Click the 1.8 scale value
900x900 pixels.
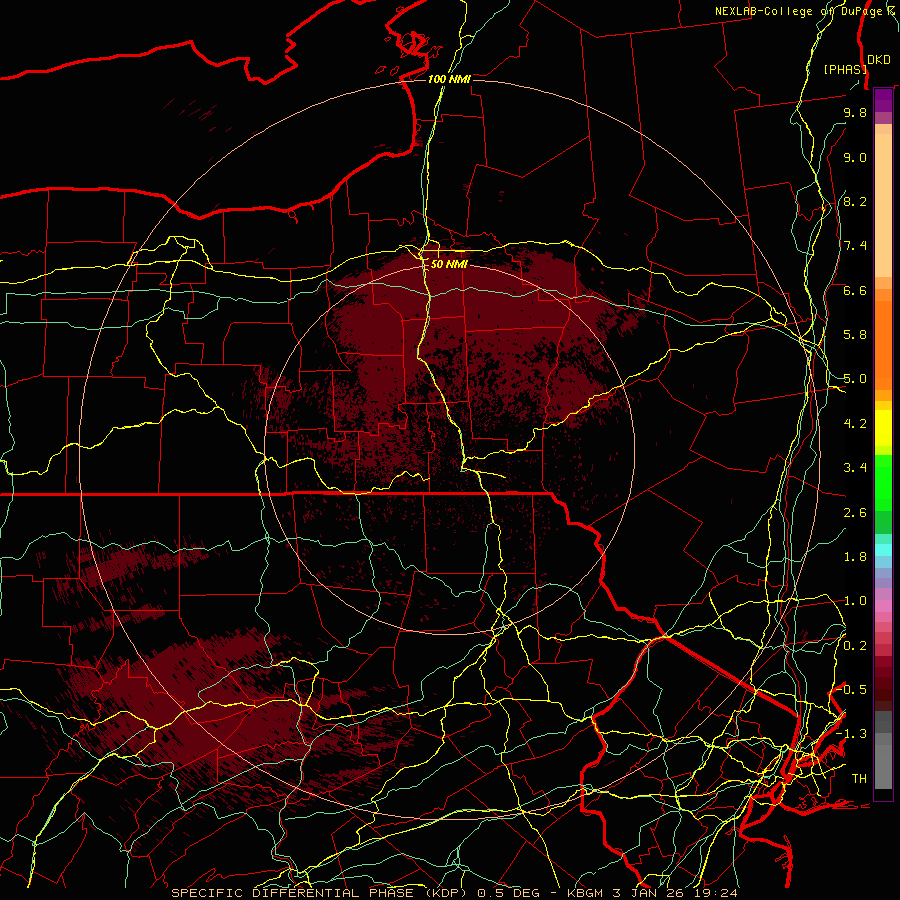coord(855,557)
